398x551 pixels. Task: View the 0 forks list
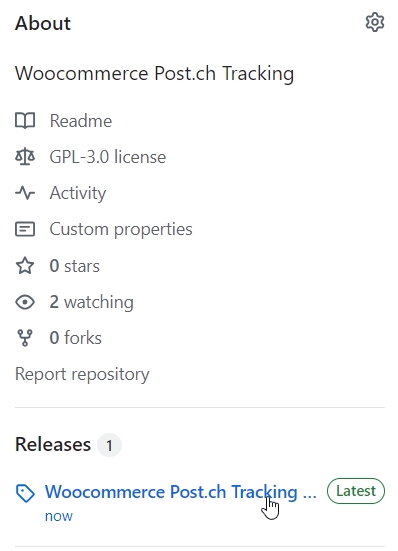point(76,338)
